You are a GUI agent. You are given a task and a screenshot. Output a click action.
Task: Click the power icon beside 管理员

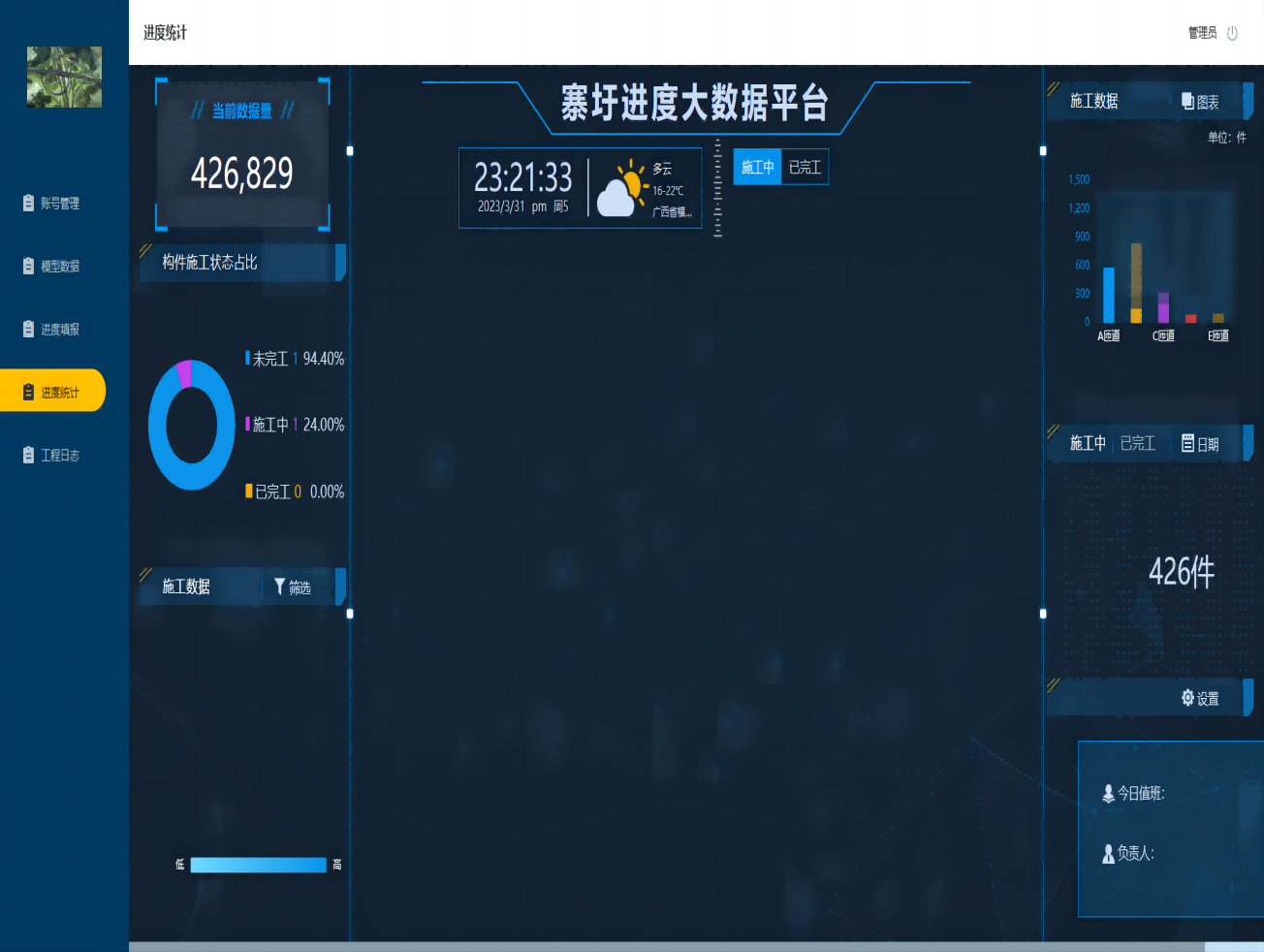coord(1232,33)
